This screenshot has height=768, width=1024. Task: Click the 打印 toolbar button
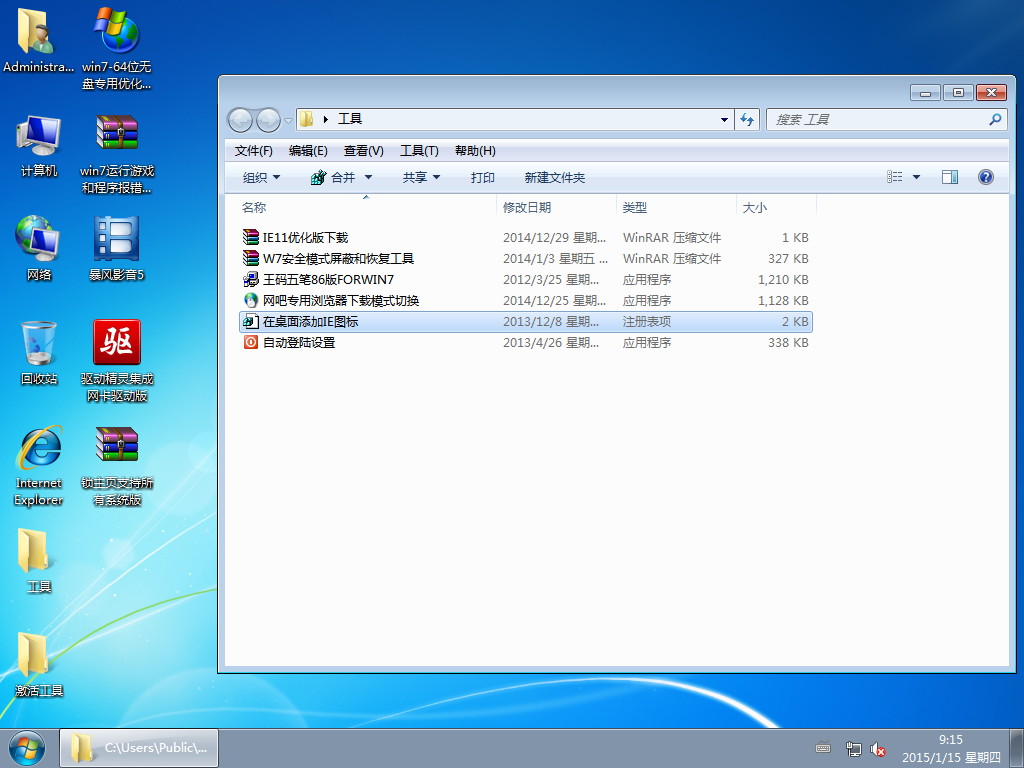click(x=482, y=177)
